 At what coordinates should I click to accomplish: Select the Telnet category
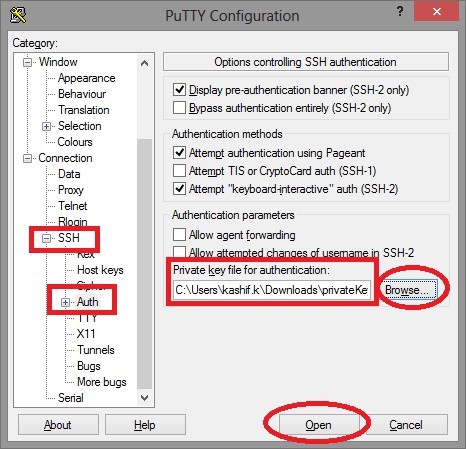pos(73,206)
